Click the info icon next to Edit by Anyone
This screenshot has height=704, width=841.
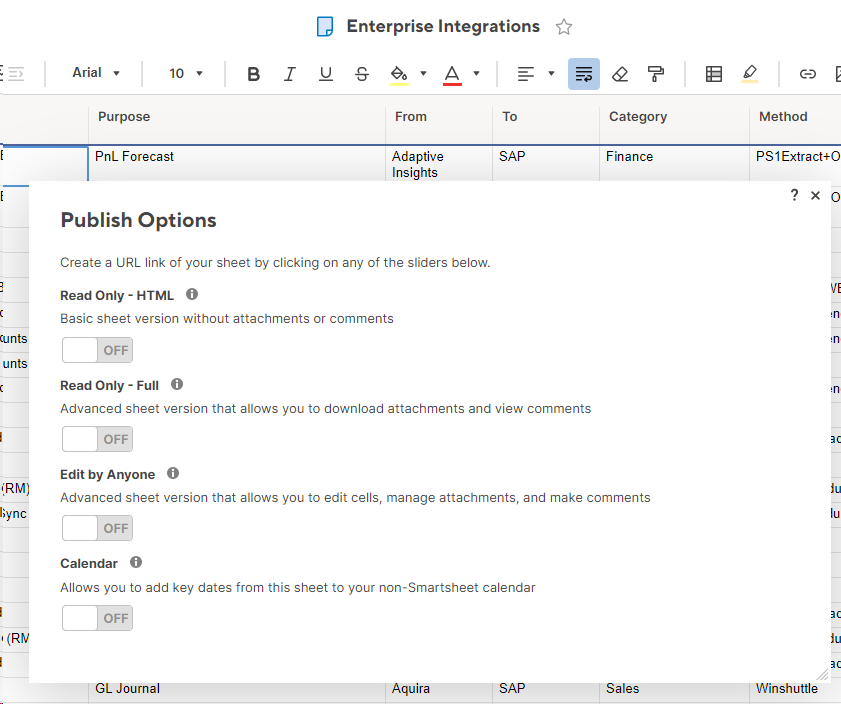coord(173,473)
